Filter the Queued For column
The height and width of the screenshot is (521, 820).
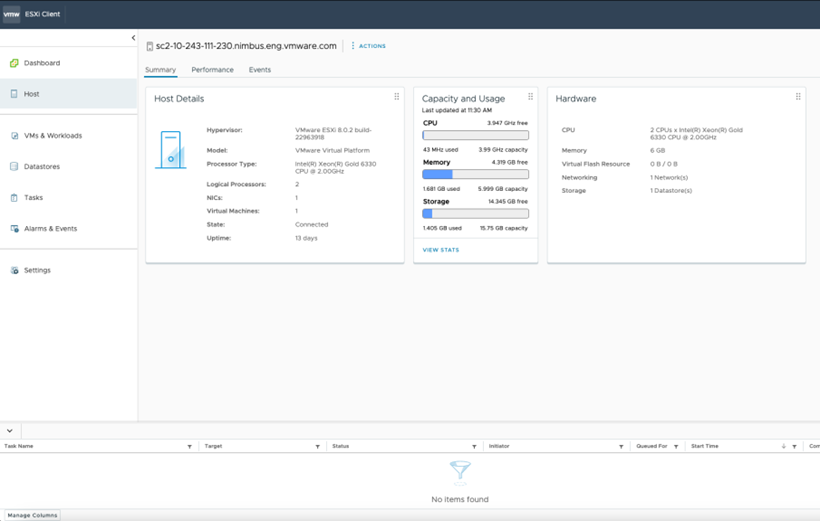pyautogui.click(x=676, y=447)
